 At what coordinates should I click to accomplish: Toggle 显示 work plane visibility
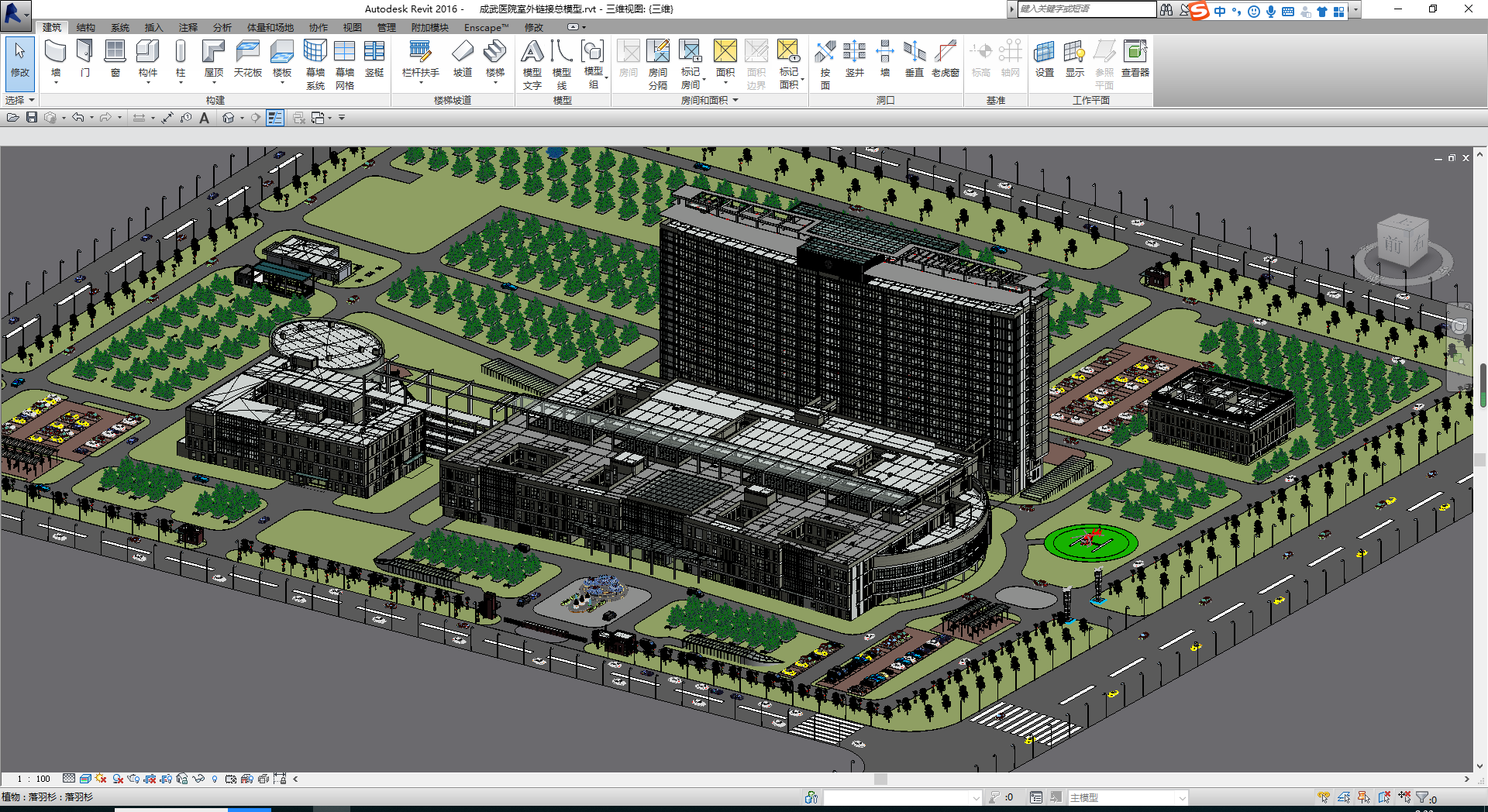1075,59
